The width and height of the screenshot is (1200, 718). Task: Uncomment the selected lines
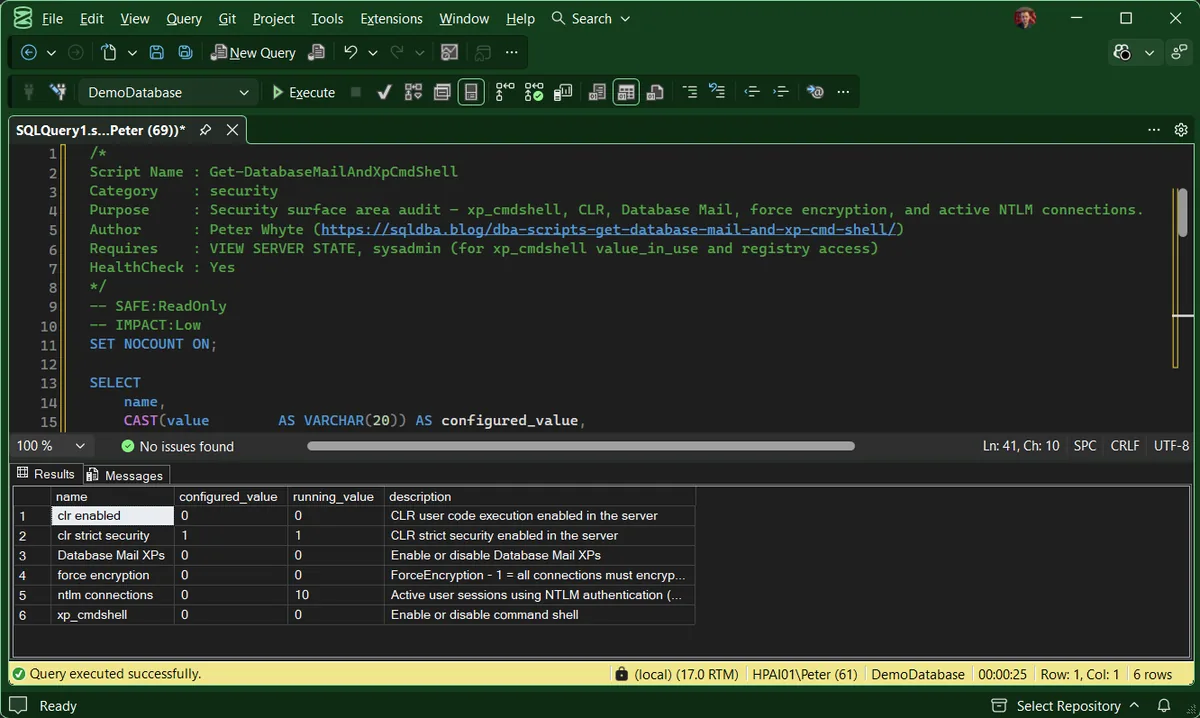[717, 92]
